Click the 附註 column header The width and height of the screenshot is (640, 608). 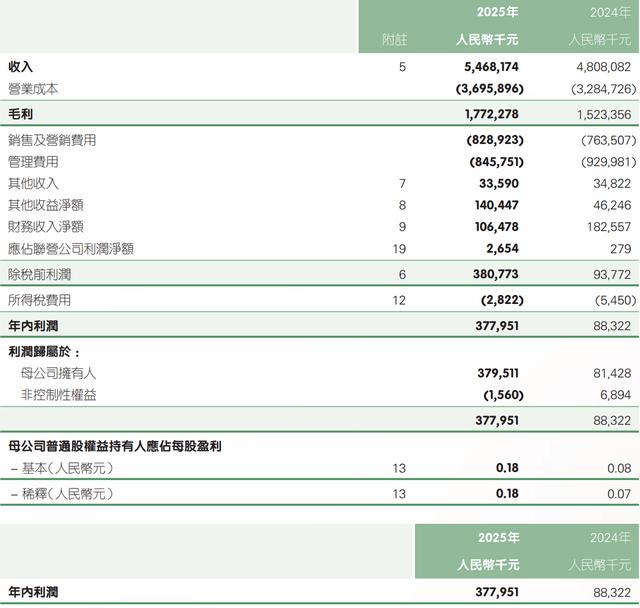click(x=396, y=41)
